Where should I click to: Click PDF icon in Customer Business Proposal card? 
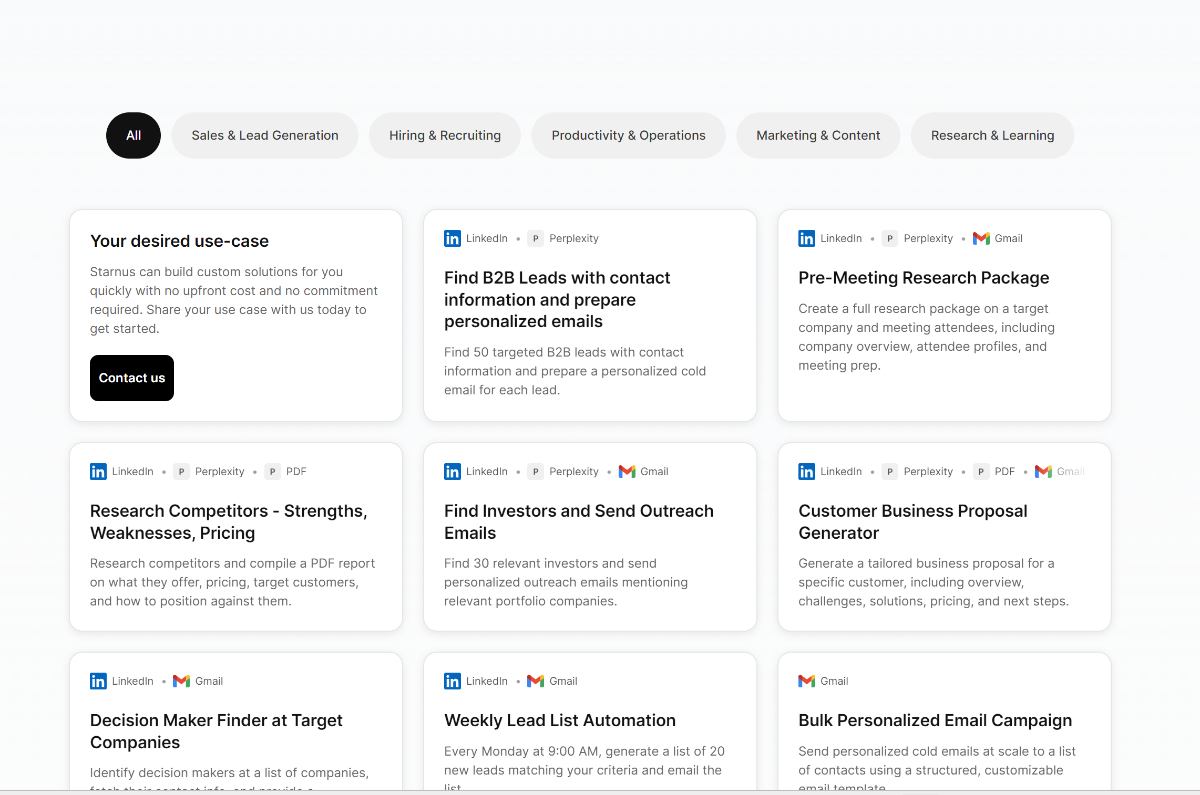pos(981,471)
